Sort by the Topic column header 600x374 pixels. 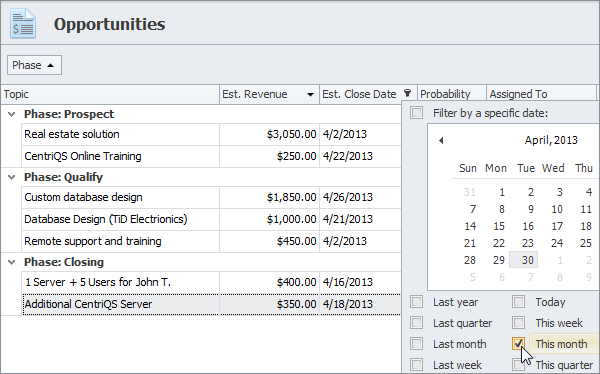110,94
